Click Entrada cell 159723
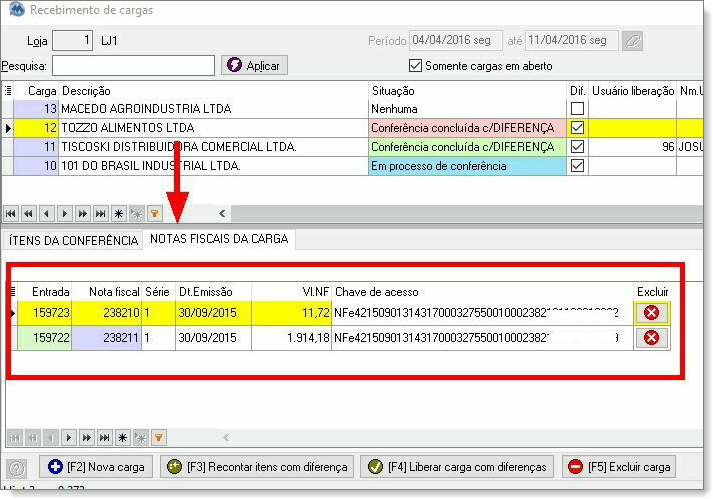Viewport: 713px width, 499px height. pos(45,313)
